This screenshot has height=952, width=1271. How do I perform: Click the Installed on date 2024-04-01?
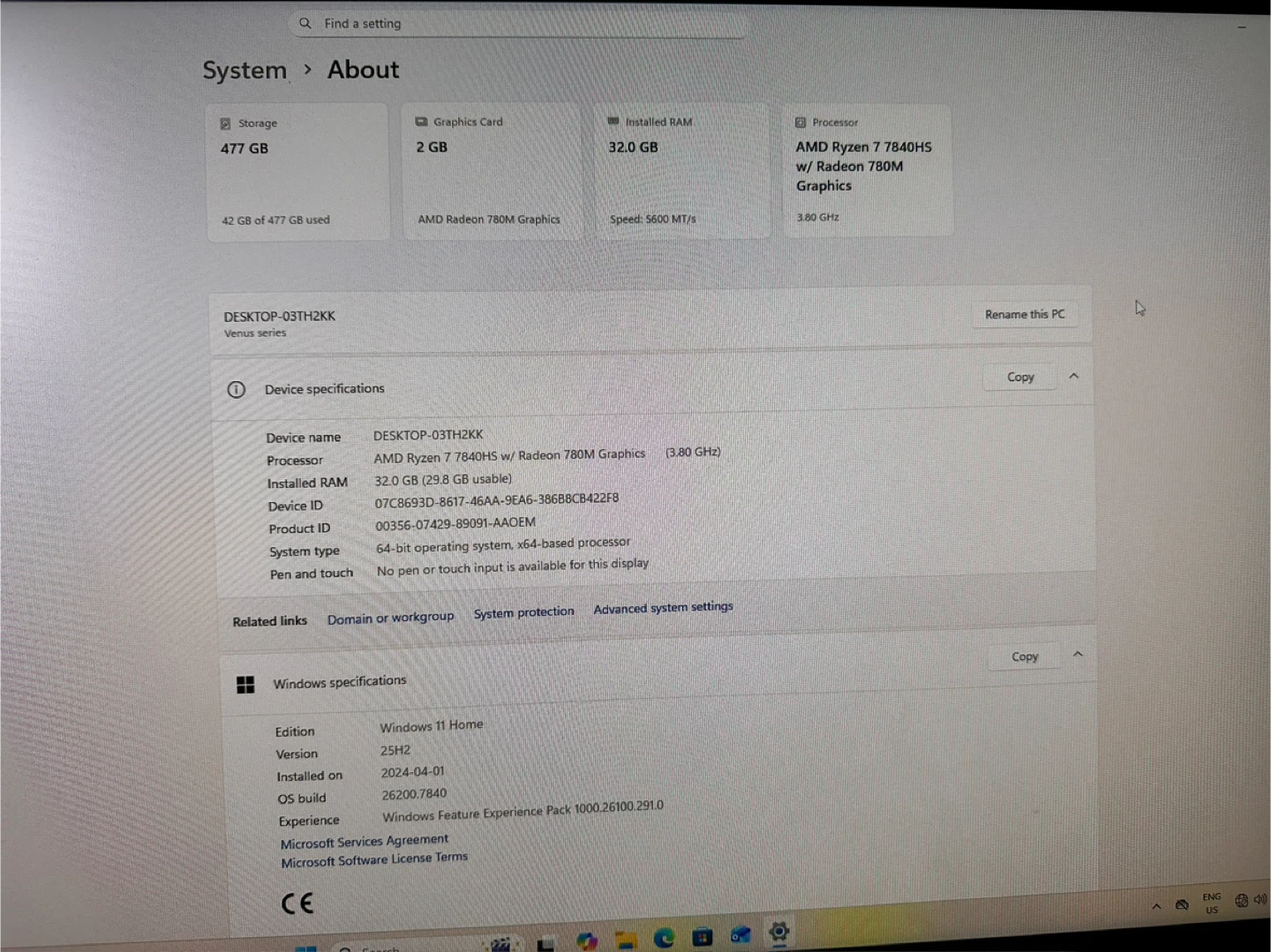point(413,772)
